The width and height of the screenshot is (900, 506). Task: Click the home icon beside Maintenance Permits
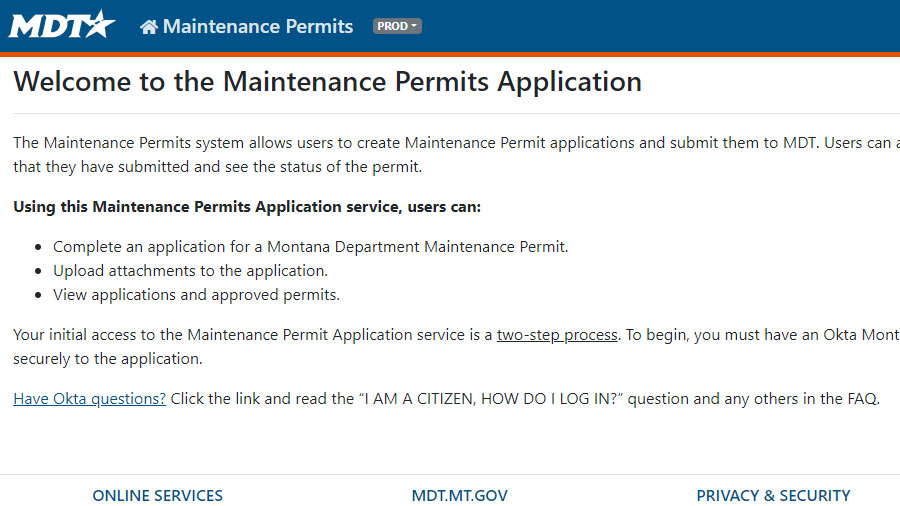point(149,27)
